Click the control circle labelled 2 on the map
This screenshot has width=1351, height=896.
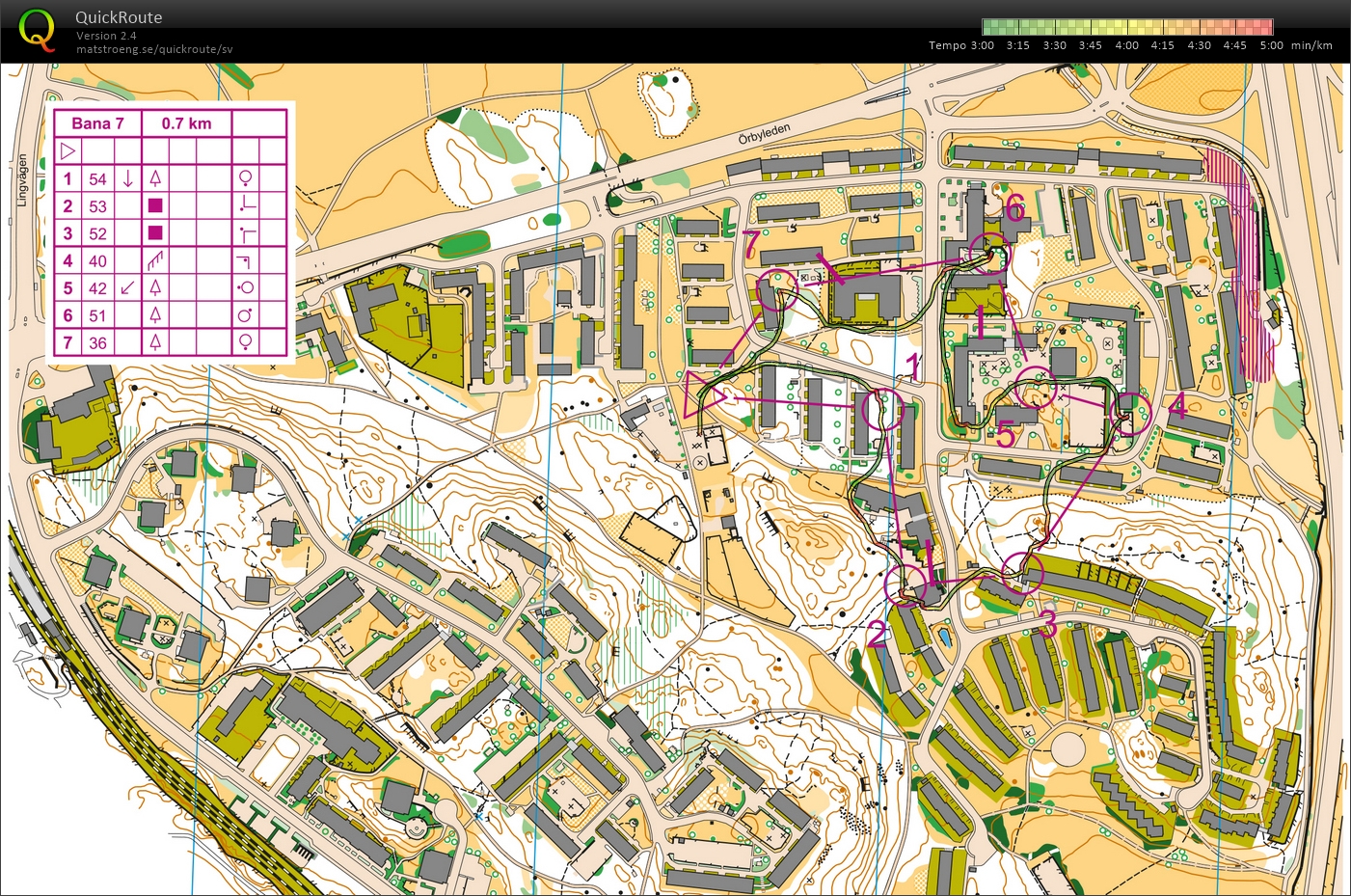point(905,584)
